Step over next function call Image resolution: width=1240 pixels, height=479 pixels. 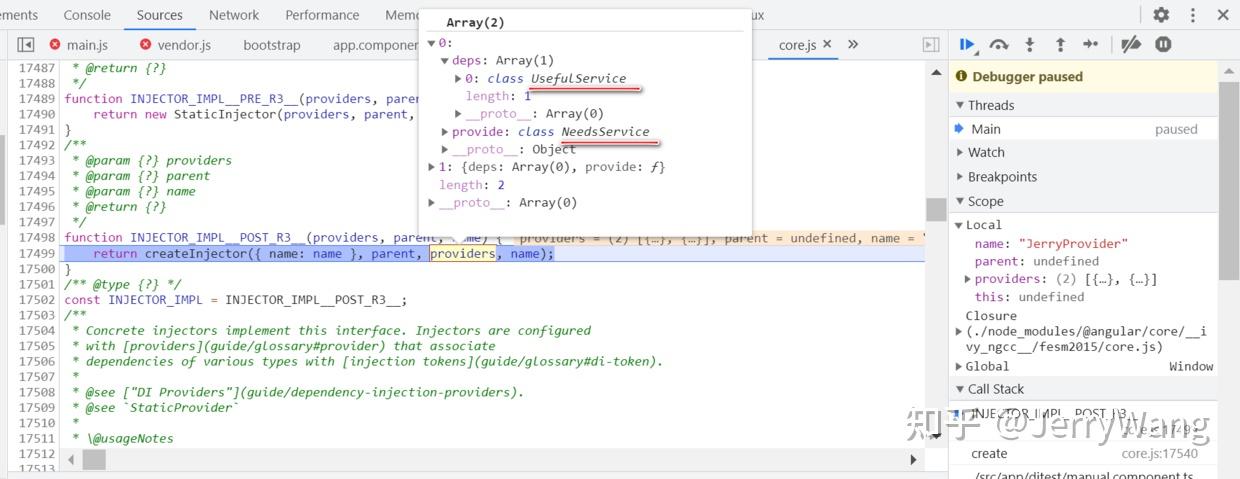pyautogui.click(x=998, y=44)
